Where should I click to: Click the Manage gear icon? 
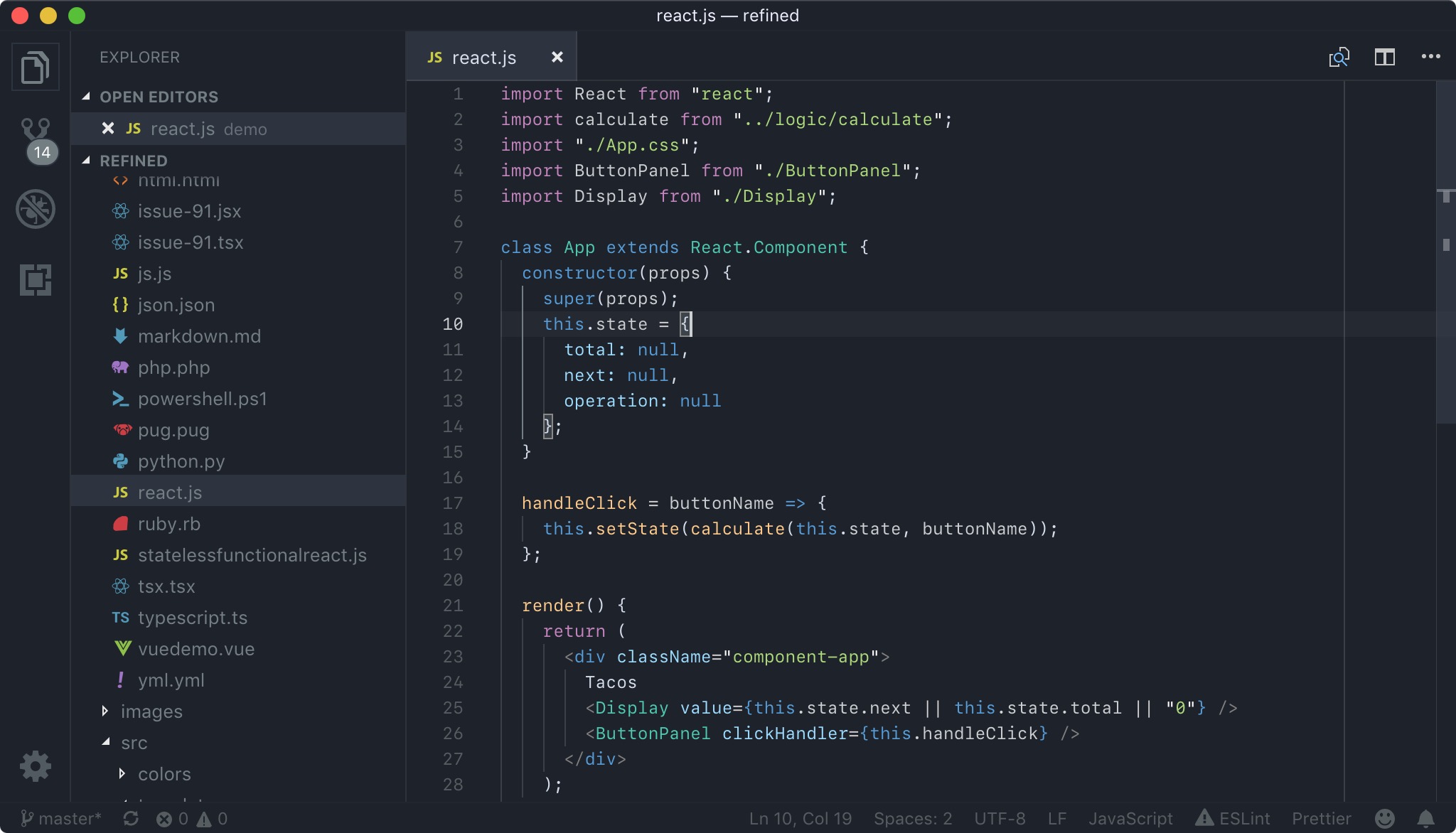point(35,766)
